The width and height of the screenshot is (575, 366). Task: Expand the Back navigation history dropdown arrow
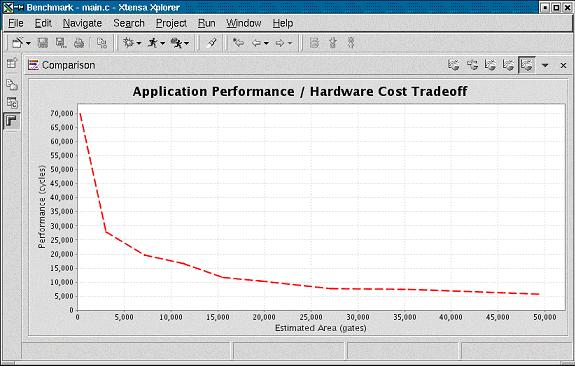point(266,44)
